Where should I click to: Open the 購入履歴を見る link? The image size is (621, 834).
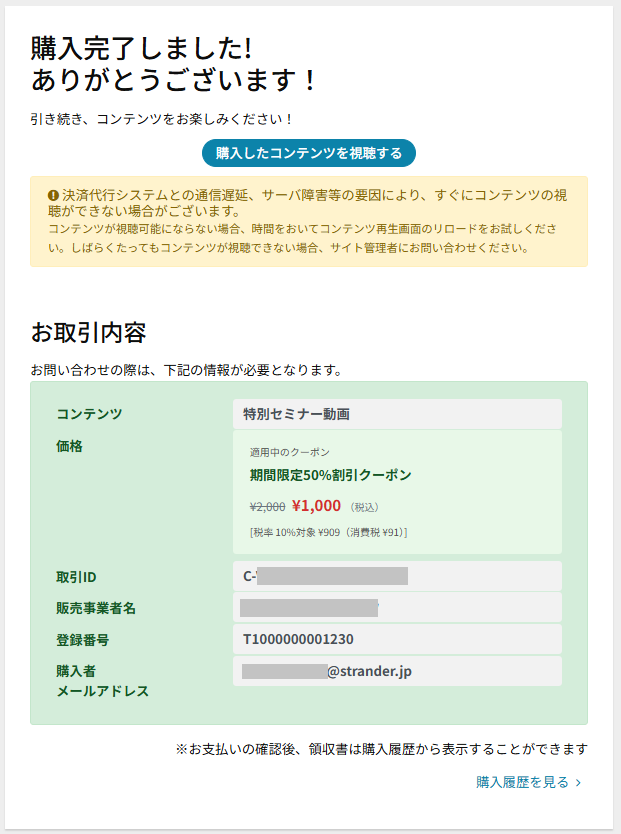pos(522,782)
